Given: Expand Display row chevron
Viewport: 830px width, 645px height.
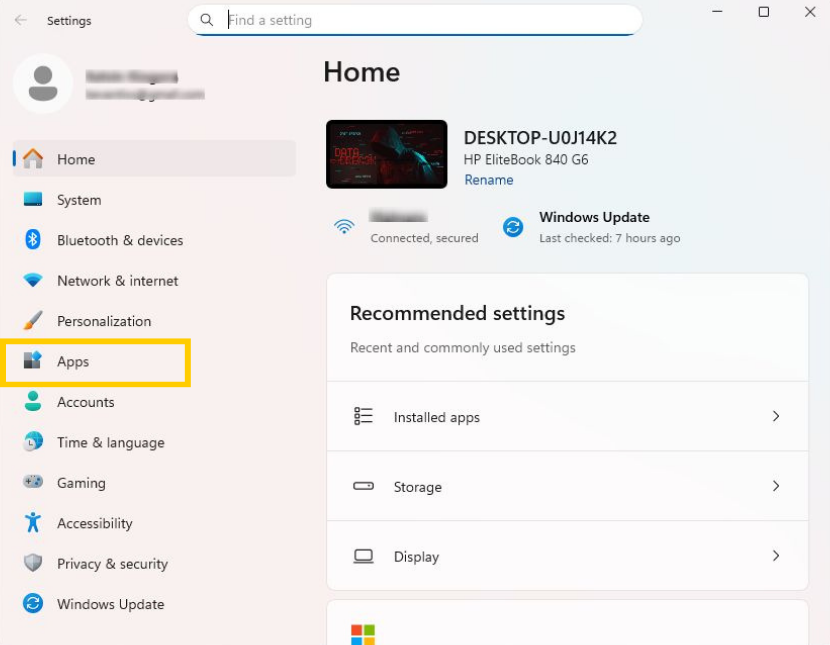Looking at the screenshot, I should click(776, 556).
